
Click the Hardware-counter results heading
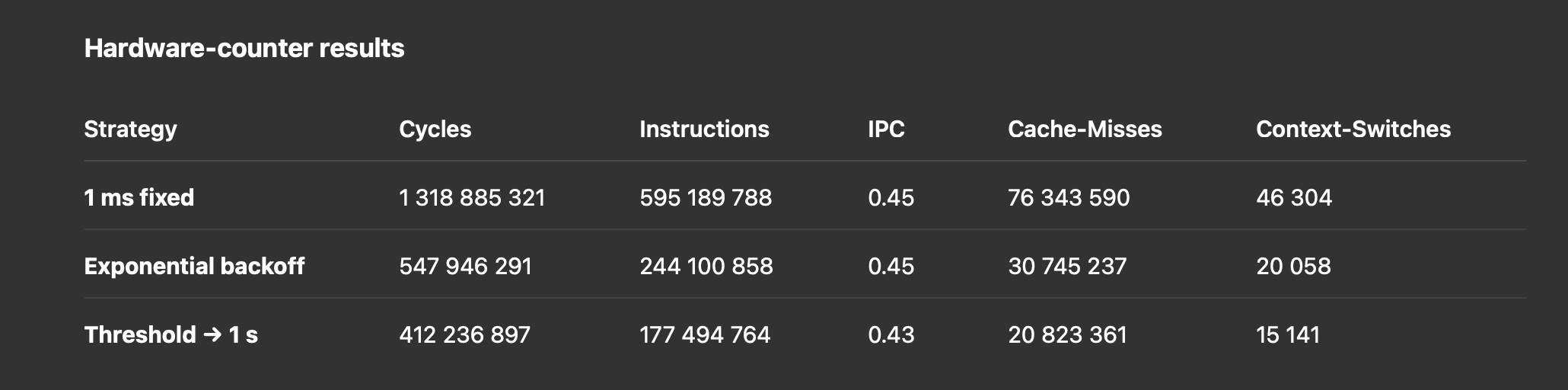(x=244, y=49)
